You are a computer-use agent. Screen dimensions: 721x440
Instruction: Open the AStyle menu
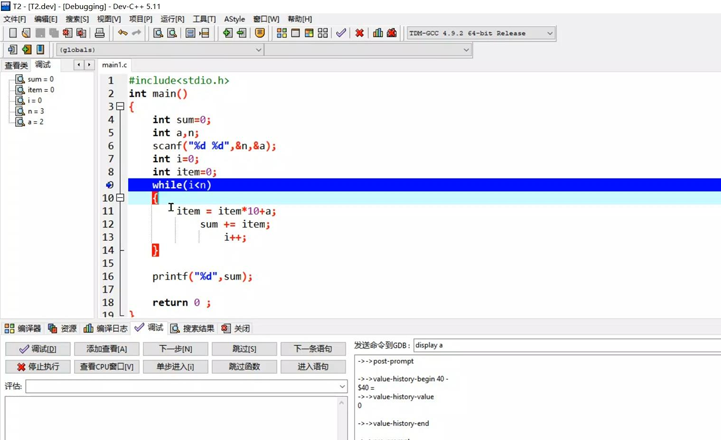click(x=235, y=19)
